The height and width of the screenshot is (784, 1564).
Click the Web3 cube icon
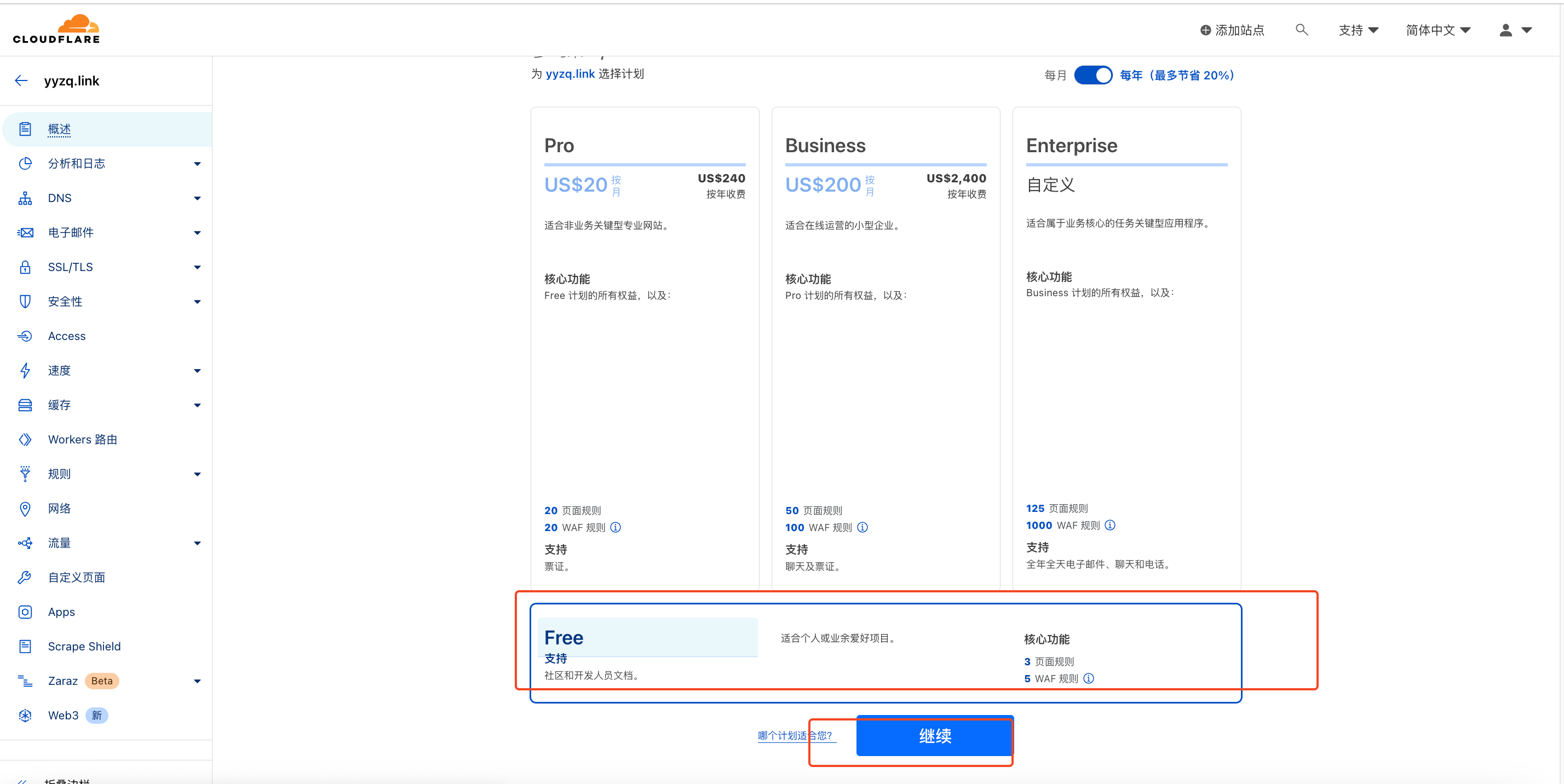click(25, 716)
